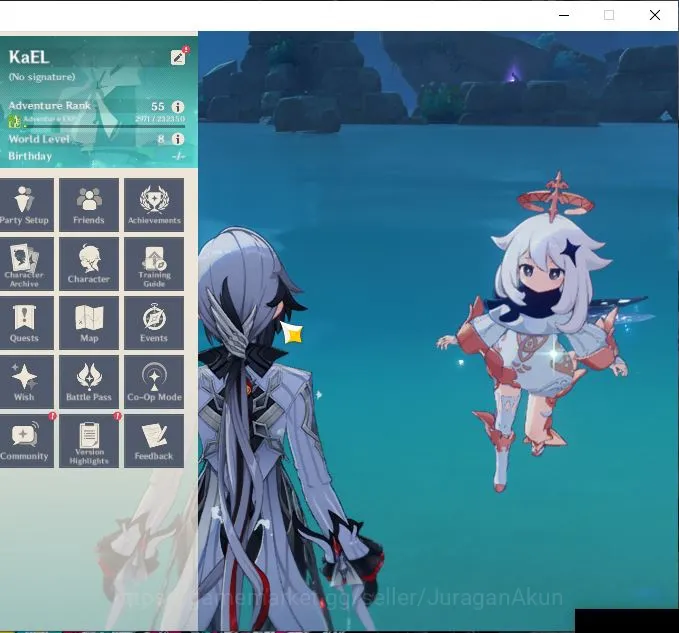Image resolution: width=679 pixels, height=633 pixels.
Task: Click the World Level value 8
Action: pyautogui.click(x=161, y=139)
